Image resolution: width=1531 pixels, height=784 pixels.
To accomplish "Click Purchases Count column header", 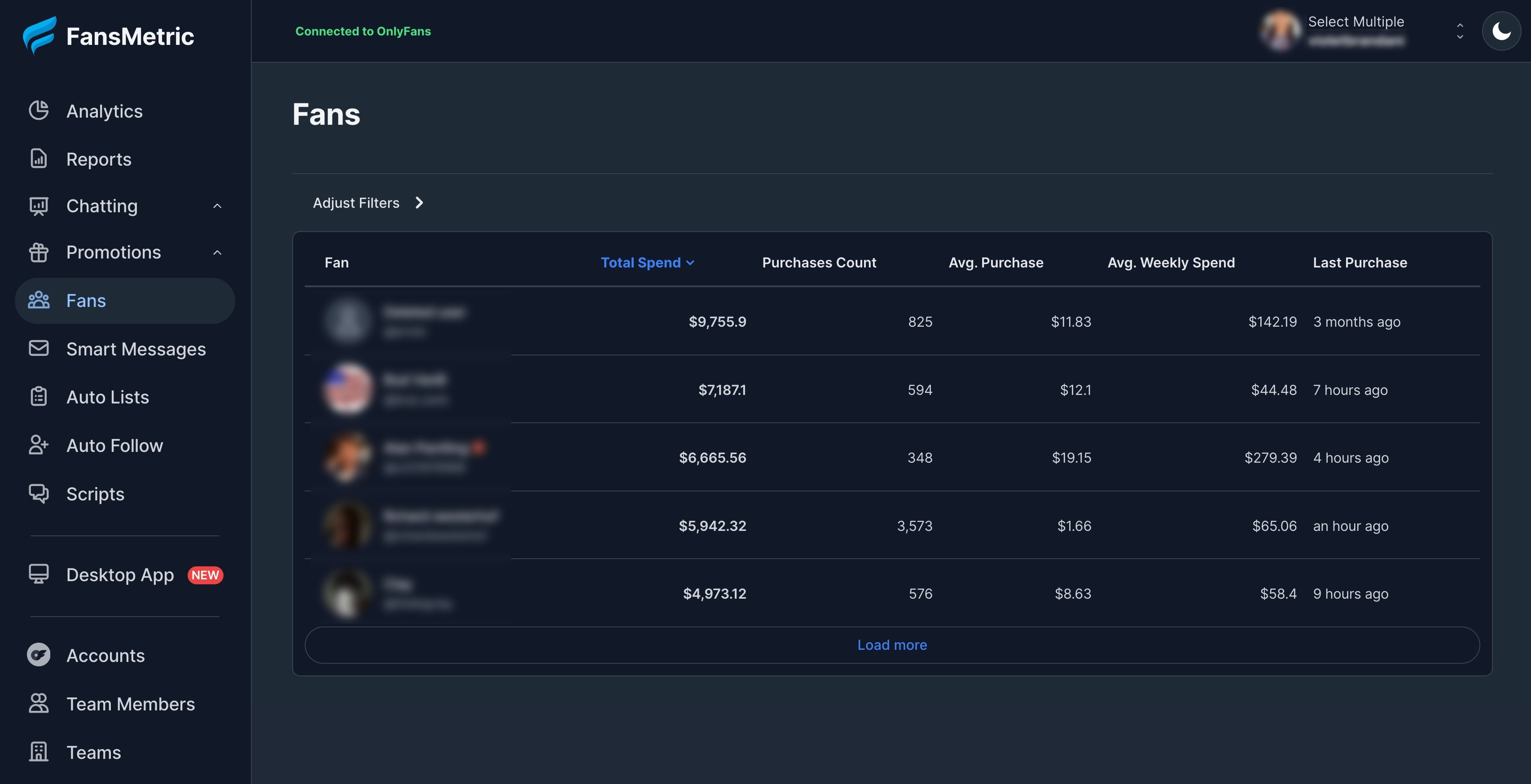I will coord(819,263).
